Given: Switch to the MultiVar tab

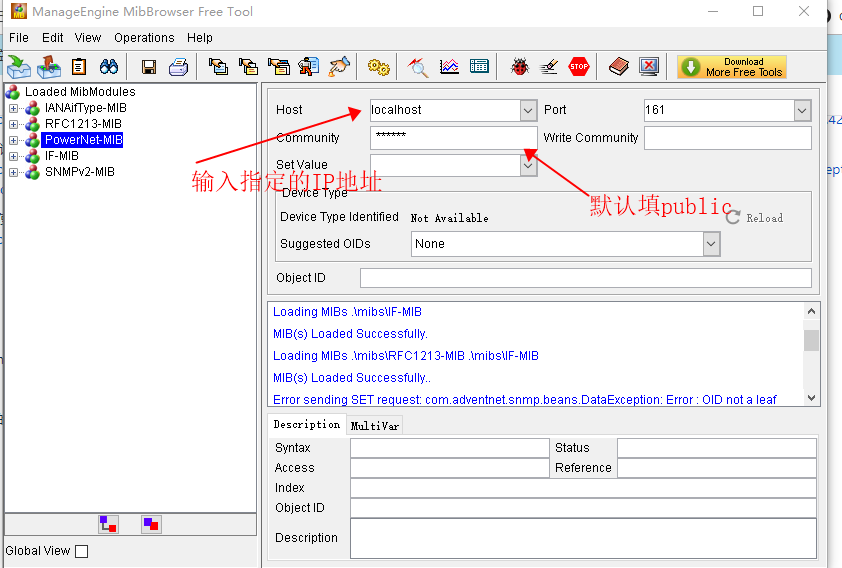Looking at the screenshot, I should (375, 426).
